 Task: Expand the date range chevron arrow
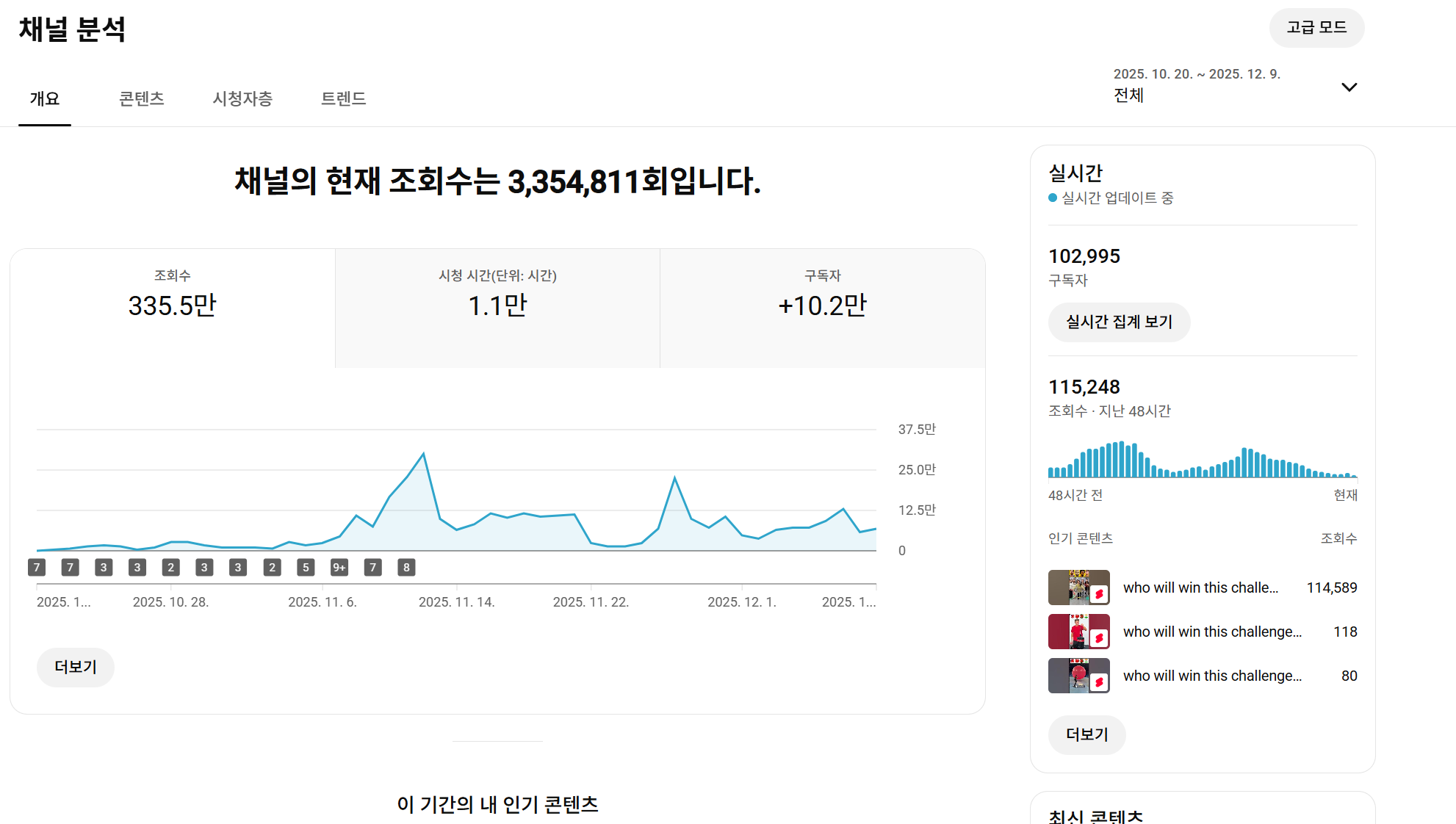click(x=1349, y=87)
